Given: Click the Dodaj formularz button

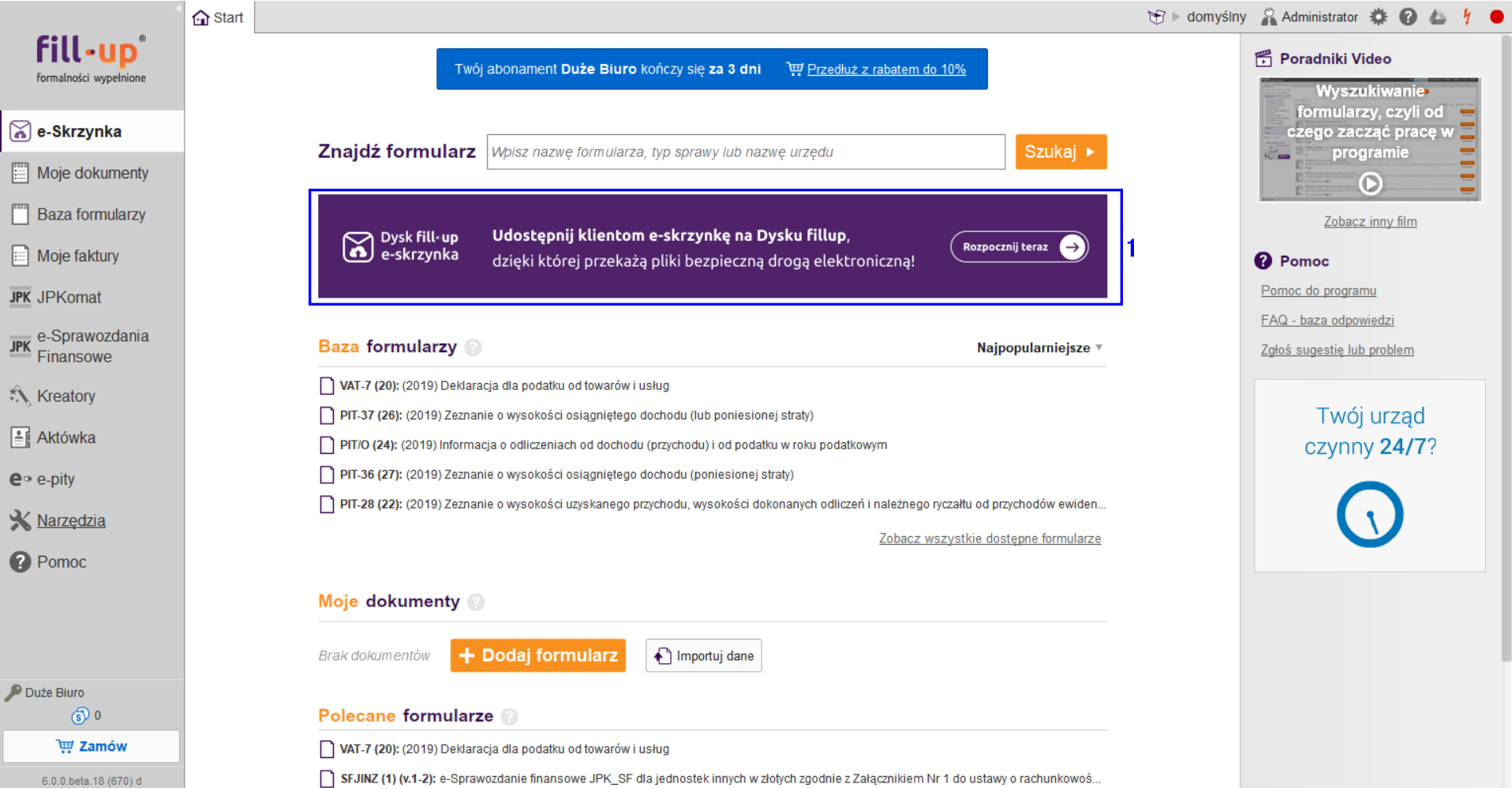Looking at the screenshot, I should [x=538, y=655].
